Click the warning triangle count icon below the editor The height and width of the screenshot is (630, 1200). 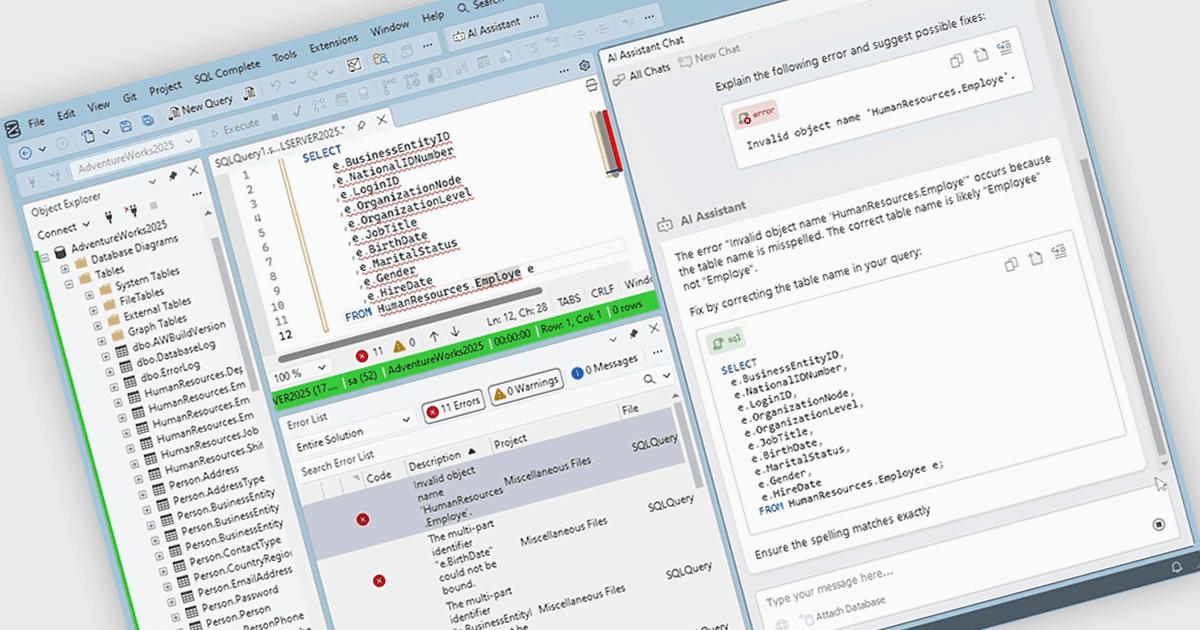[398, 346]
